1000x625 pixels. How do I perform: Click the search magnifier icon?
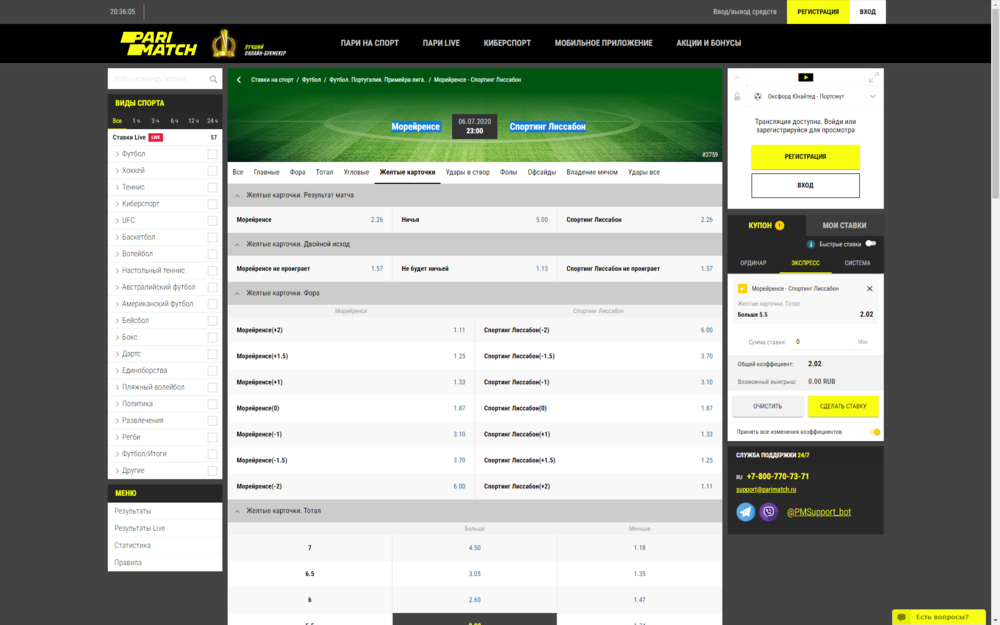coord(213,79)
